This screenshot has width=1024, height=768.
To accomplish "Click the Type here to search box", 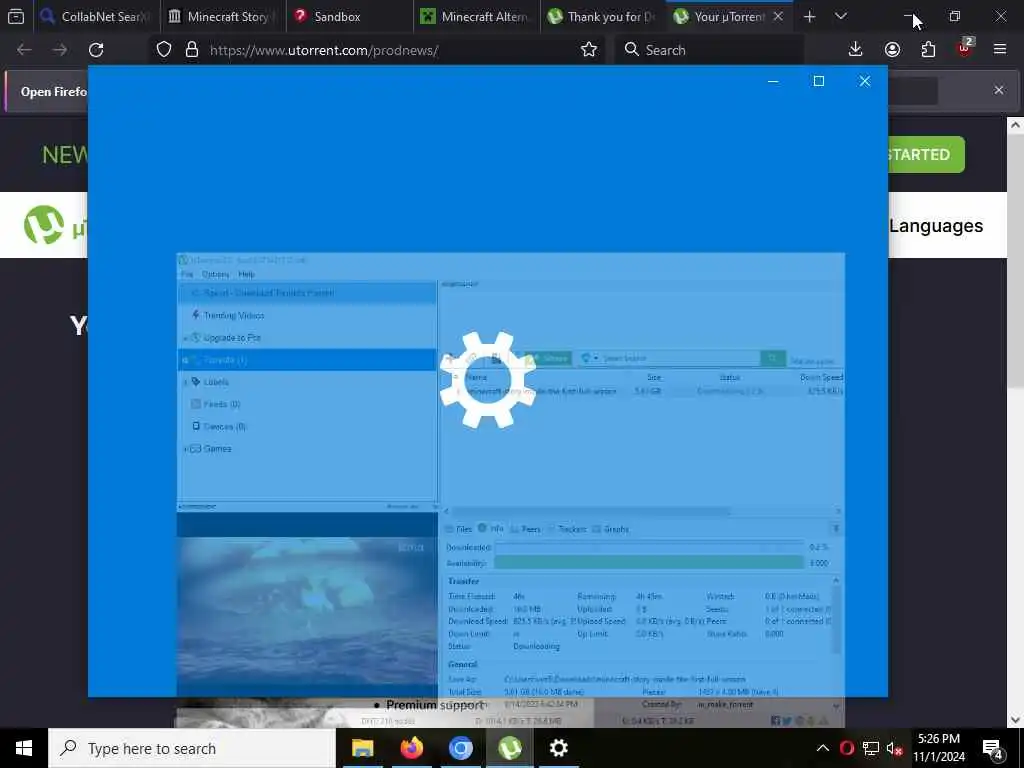I will pyautogui.click(x=192, y=748).
